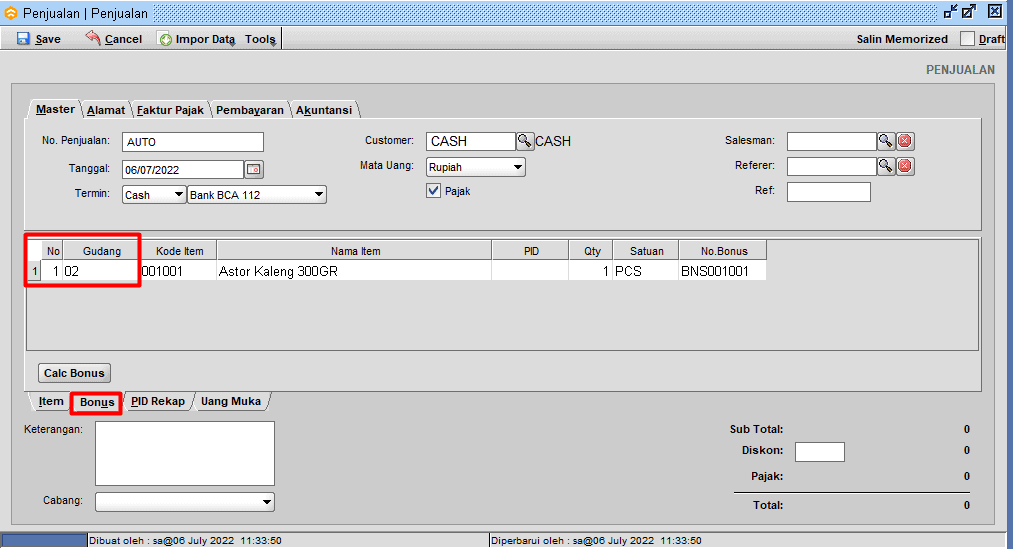Screen dimensions: 1013x549
Task: Switch to the Alamat tab
Action: coord(106,110)
